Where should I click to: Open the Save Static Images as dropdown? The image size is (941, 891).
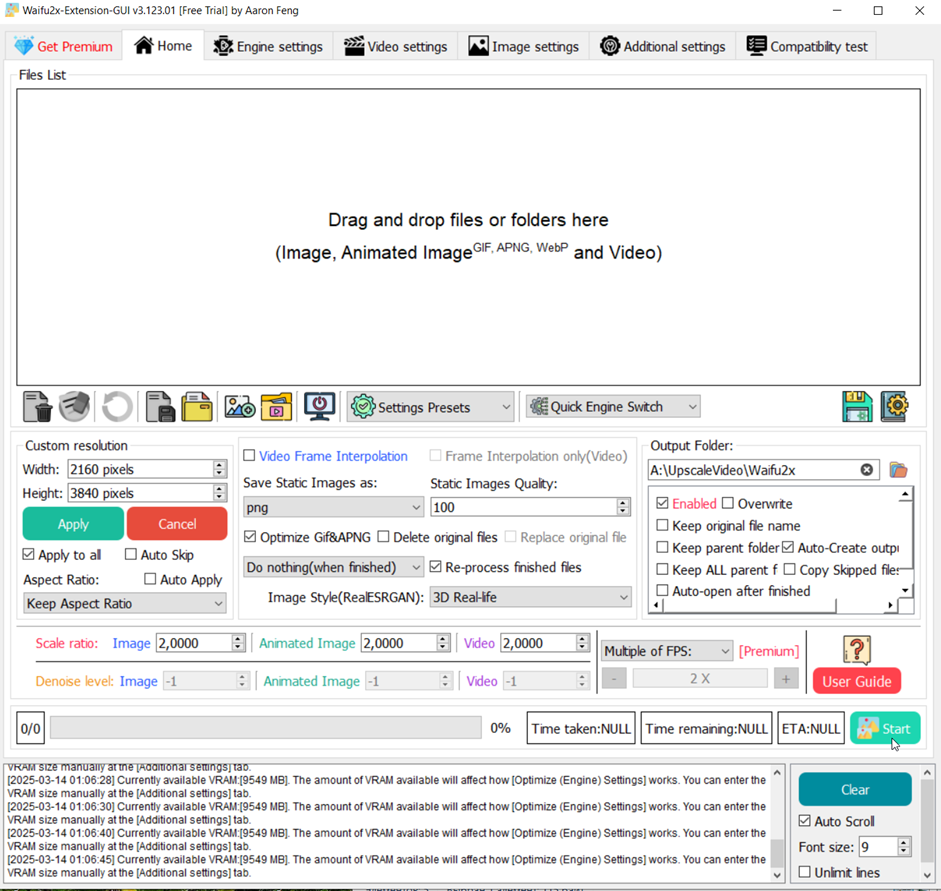(x=333, y=507)
